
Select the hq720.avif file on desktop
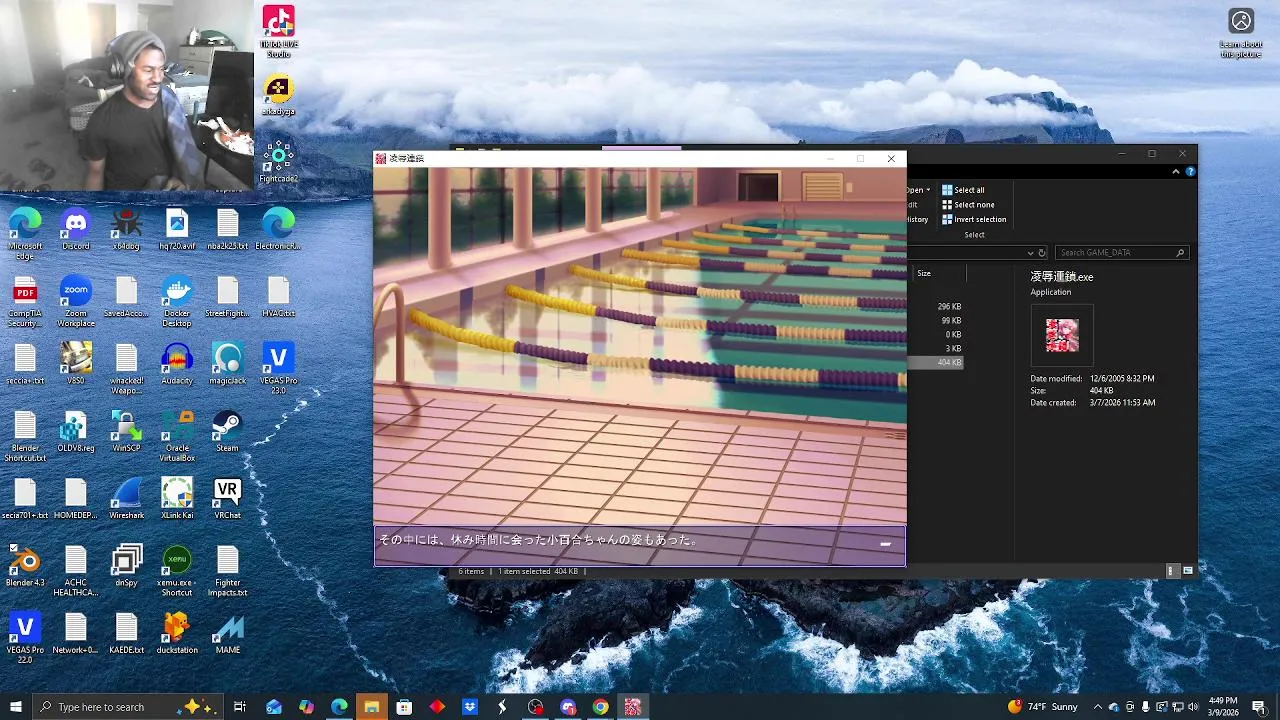pos(177,230)
